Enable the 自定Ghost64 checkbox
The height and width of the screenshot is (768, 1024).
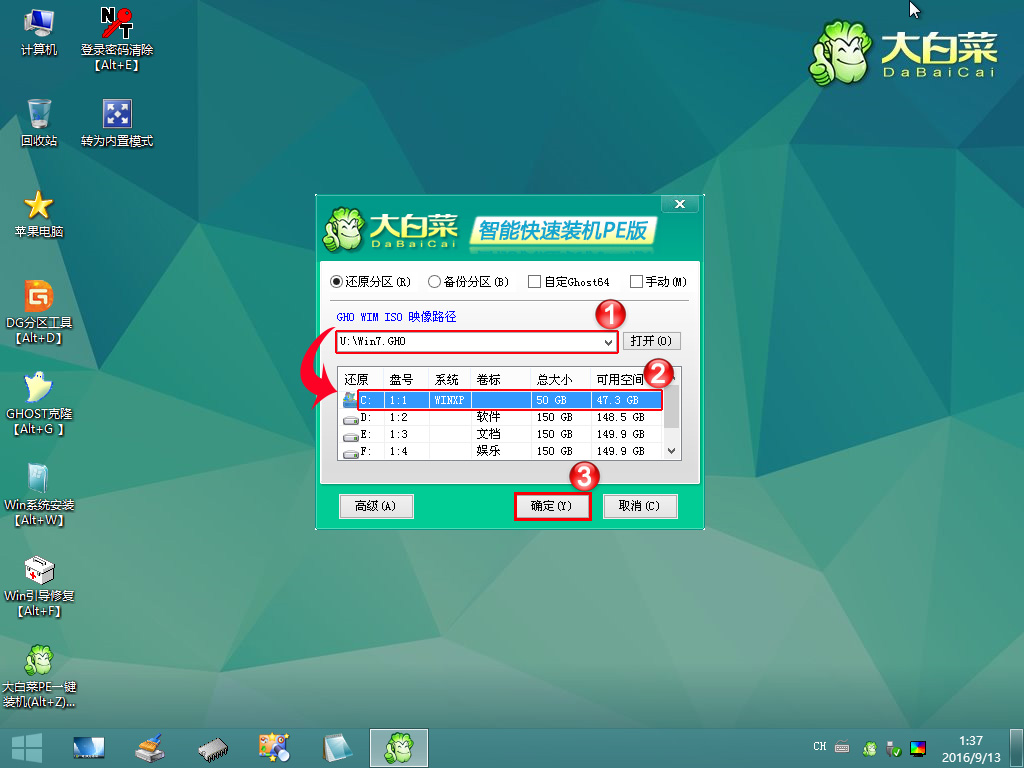pyautogui.click(x=535, y=282)
